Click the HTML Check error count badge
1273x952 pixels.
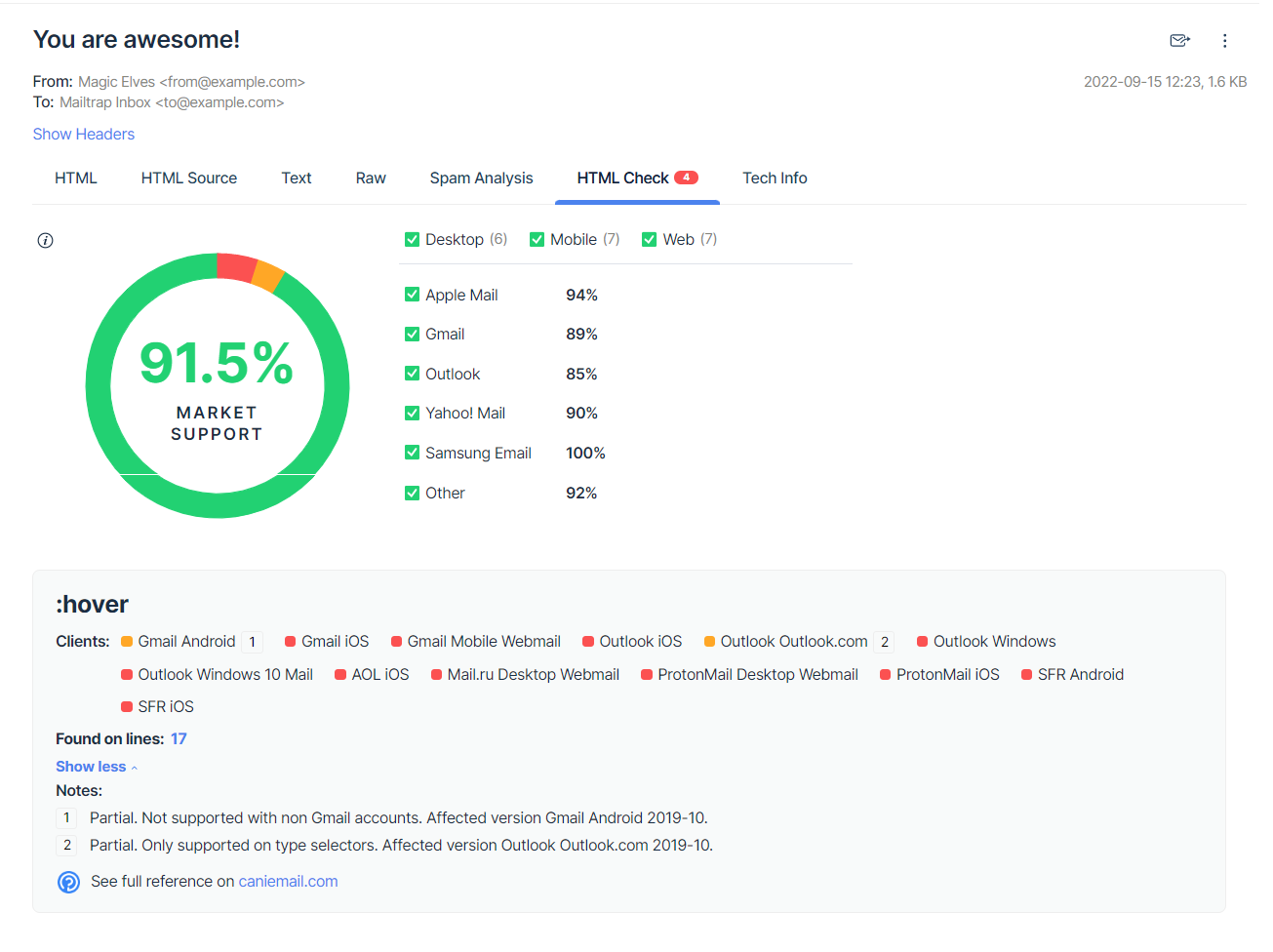pyautogui.click(x=686, y=178)
